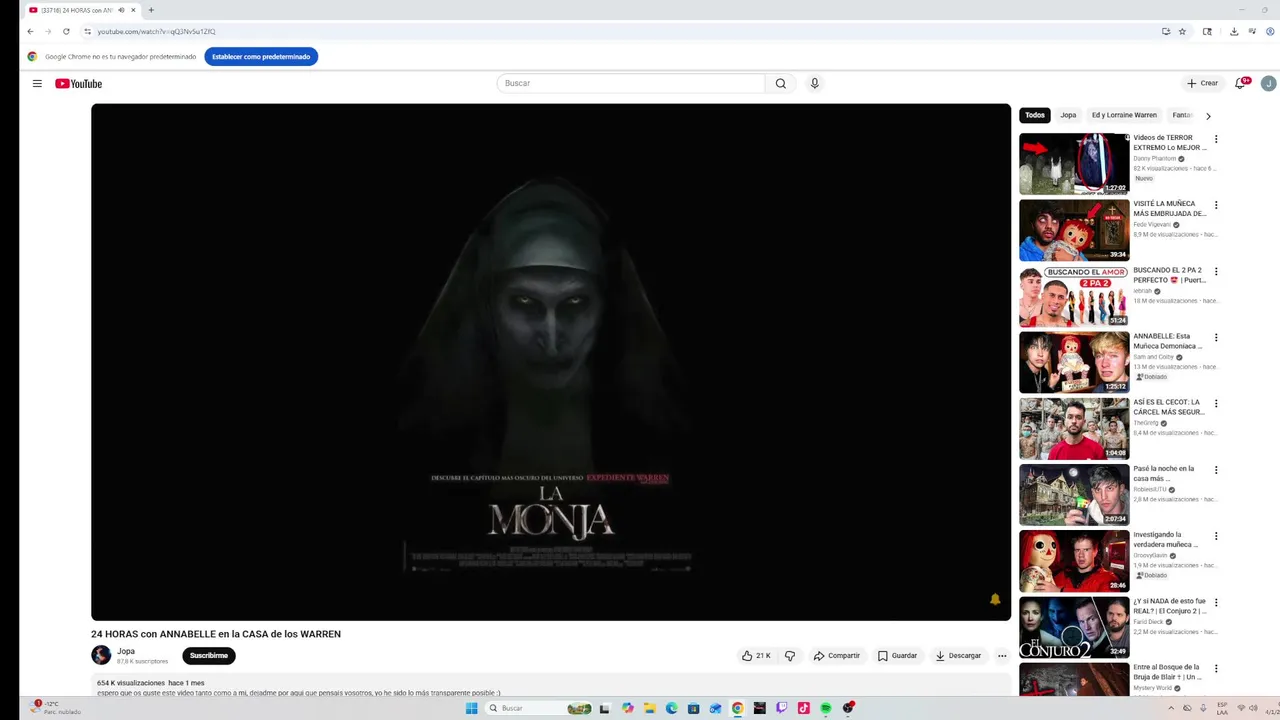Screen dimensions: 1280x720
Task: Open the ASÍ ES EL CECOT thumbnail
Action: 1074,429
